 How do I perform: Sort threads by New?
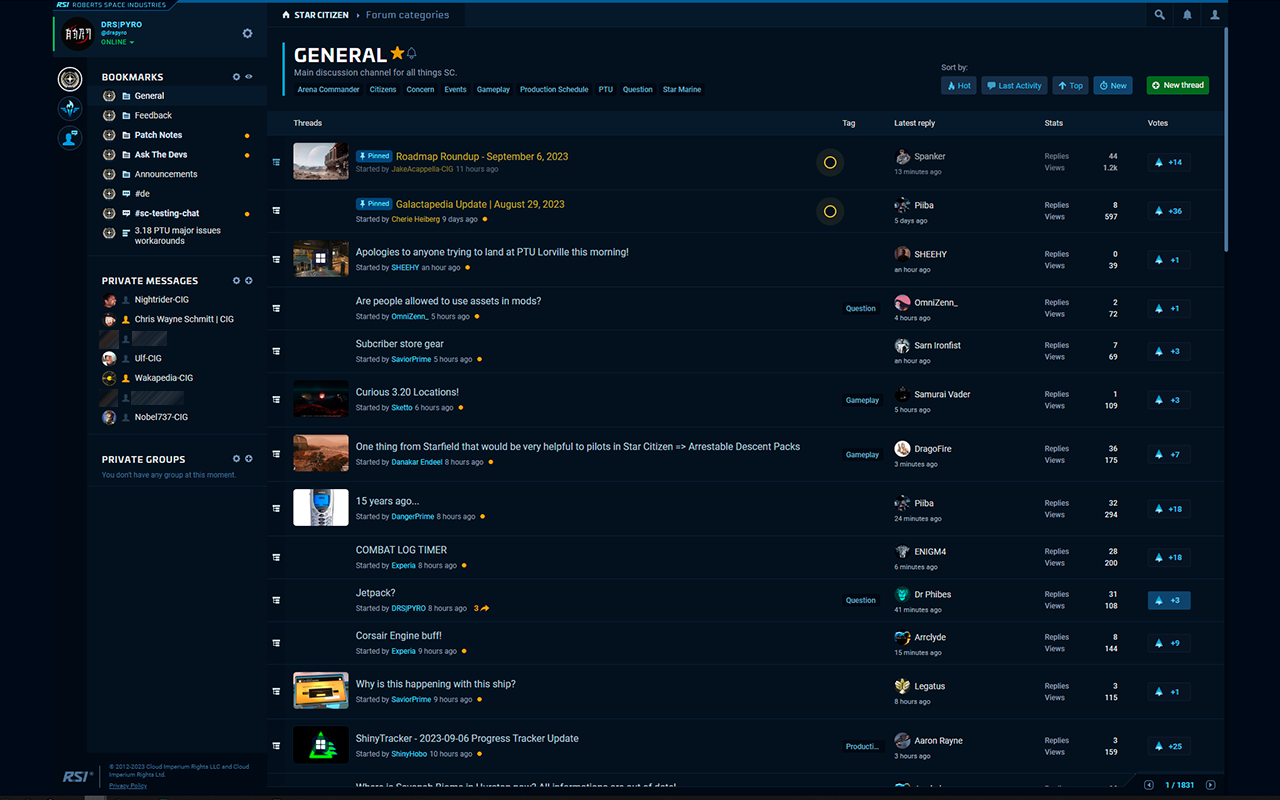pos(1113,86)
